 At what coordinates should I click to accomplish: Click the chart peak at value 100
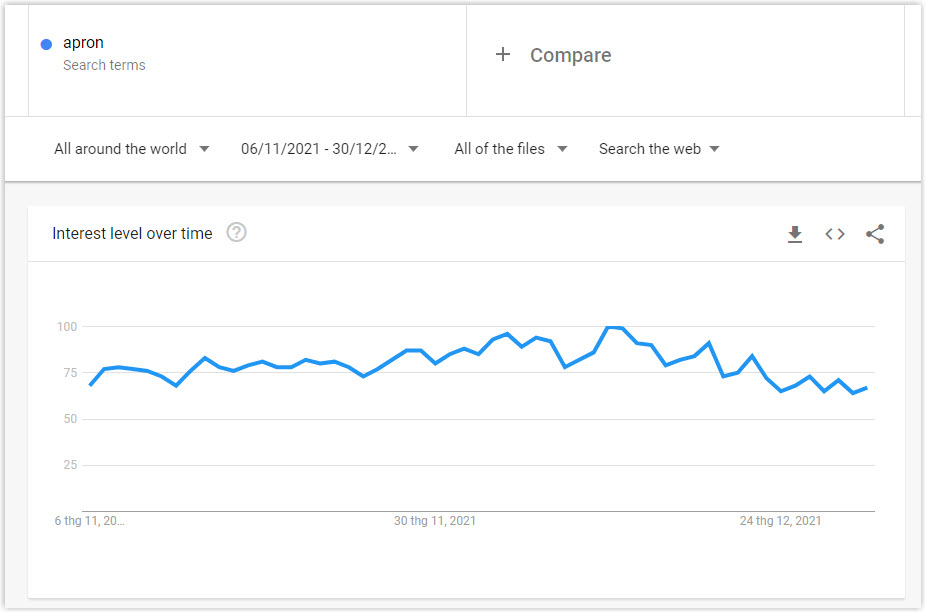614,327
